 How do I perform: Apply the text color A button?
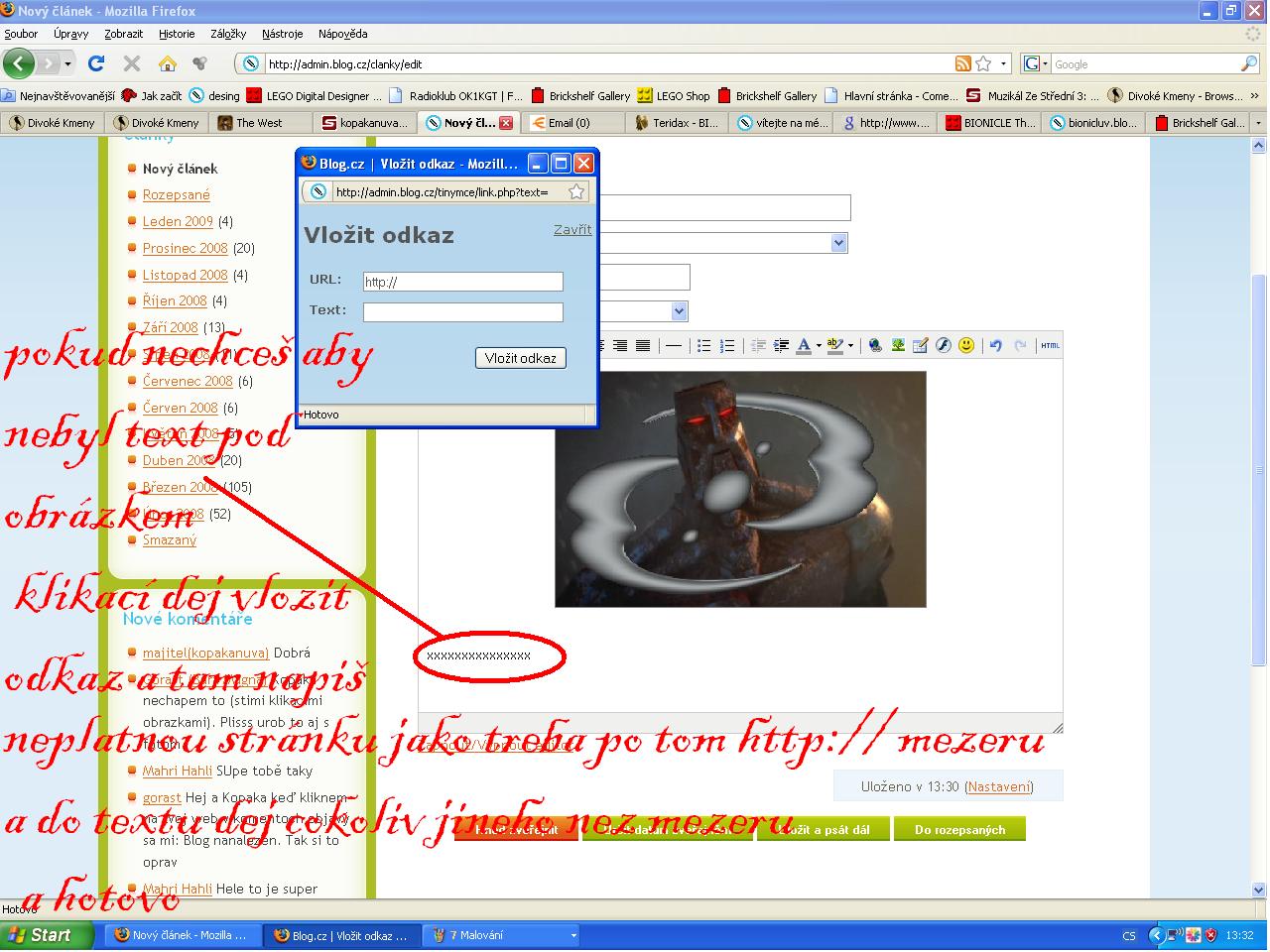point(804,345)
